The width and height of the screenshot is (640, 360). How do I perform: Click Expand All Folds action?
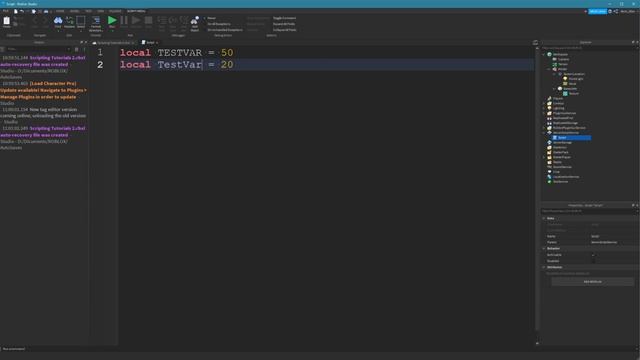tap(284, 24)
